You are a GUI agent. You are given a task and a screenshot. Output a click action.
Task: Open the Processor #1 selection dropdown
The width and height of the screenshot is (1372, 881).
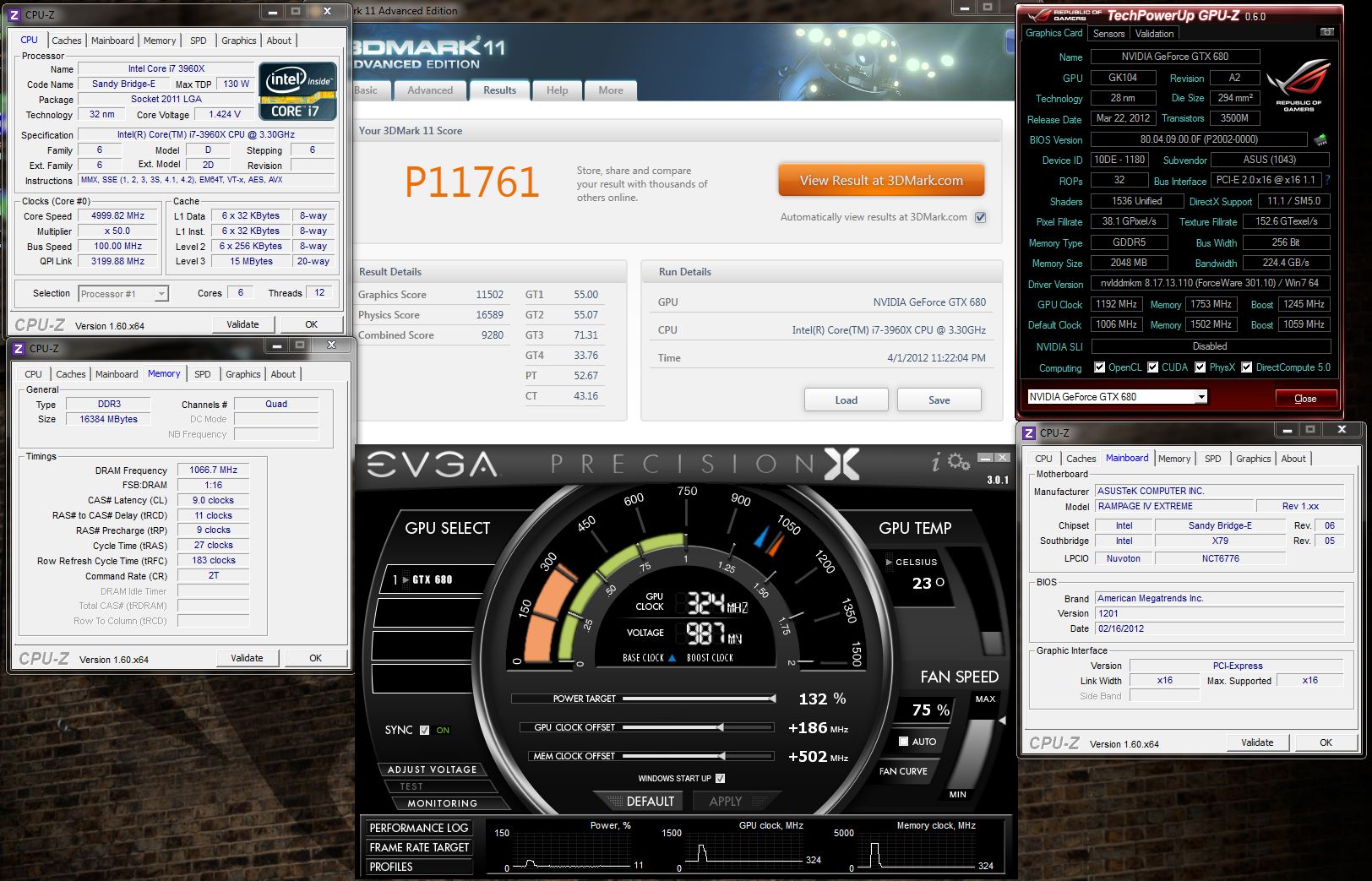(x=161, y=294)
